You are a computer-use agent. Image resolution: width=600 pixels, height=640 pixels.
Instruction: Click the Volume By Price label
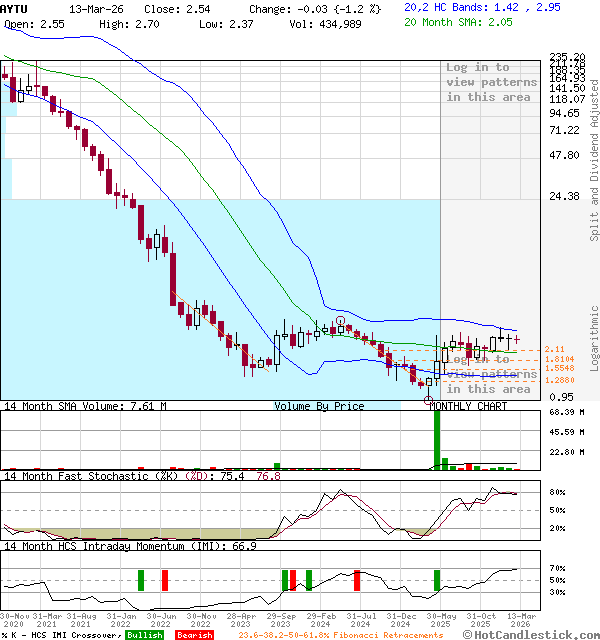(x=319, y=406)
